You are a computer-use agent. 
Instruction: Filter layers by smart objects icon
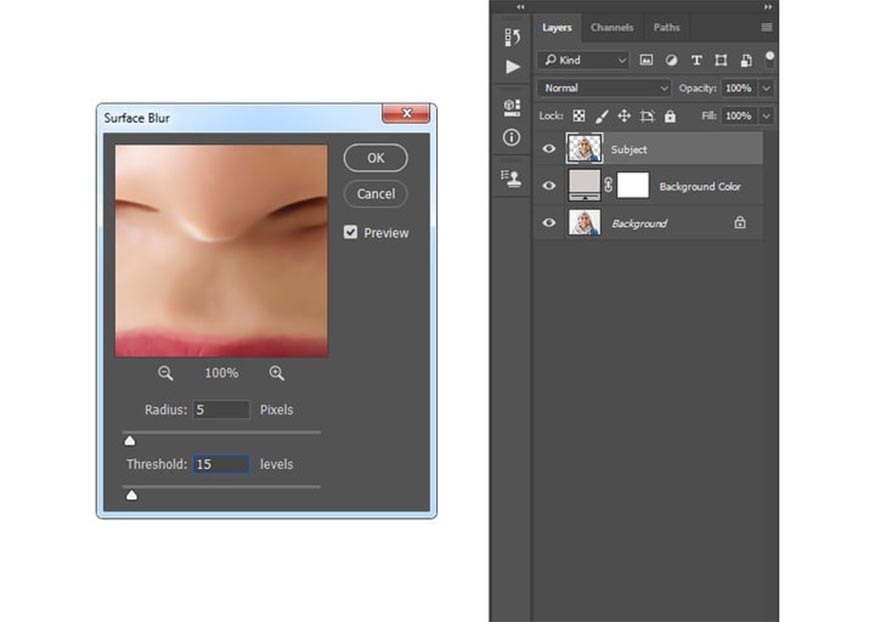click(746, 60)
